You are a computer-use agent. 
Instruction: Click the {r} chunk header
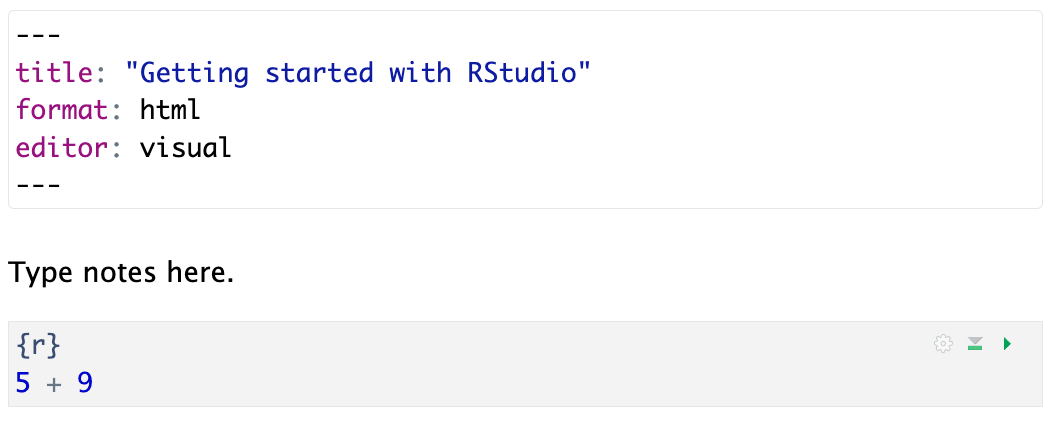38,345
